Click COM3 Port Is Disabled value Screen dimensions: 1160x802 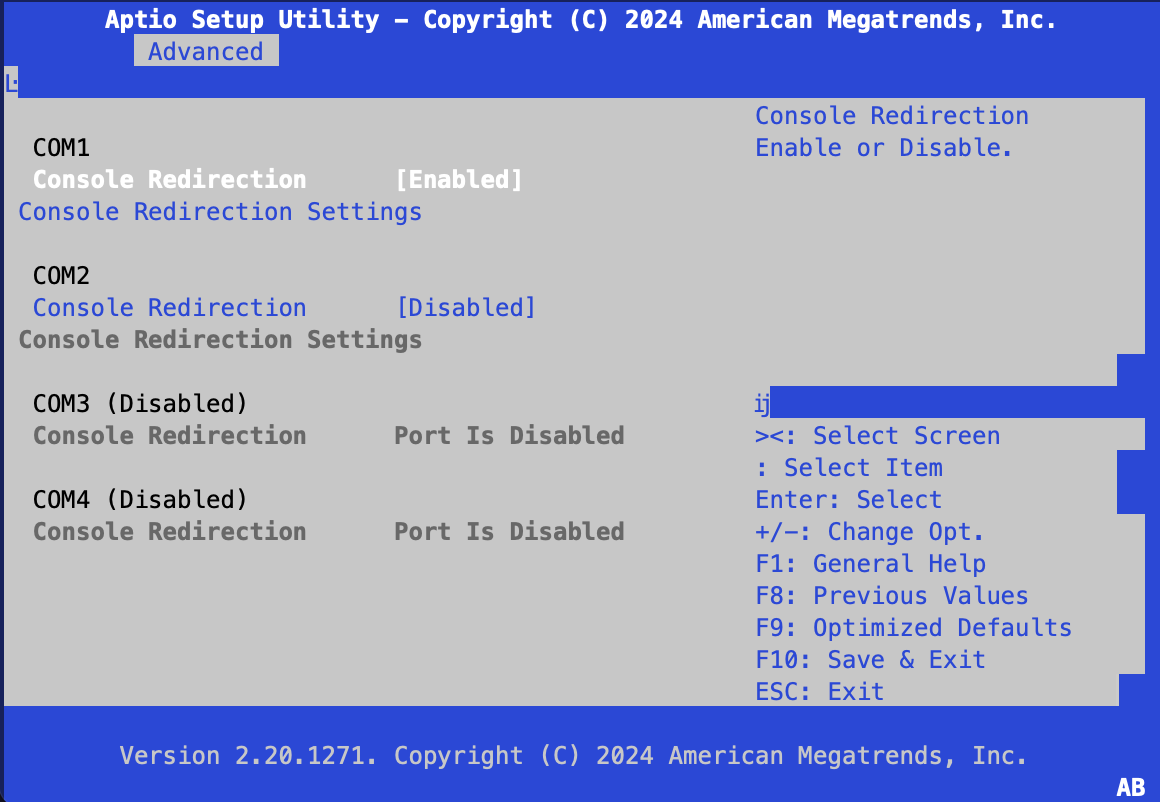coord(509,436)
